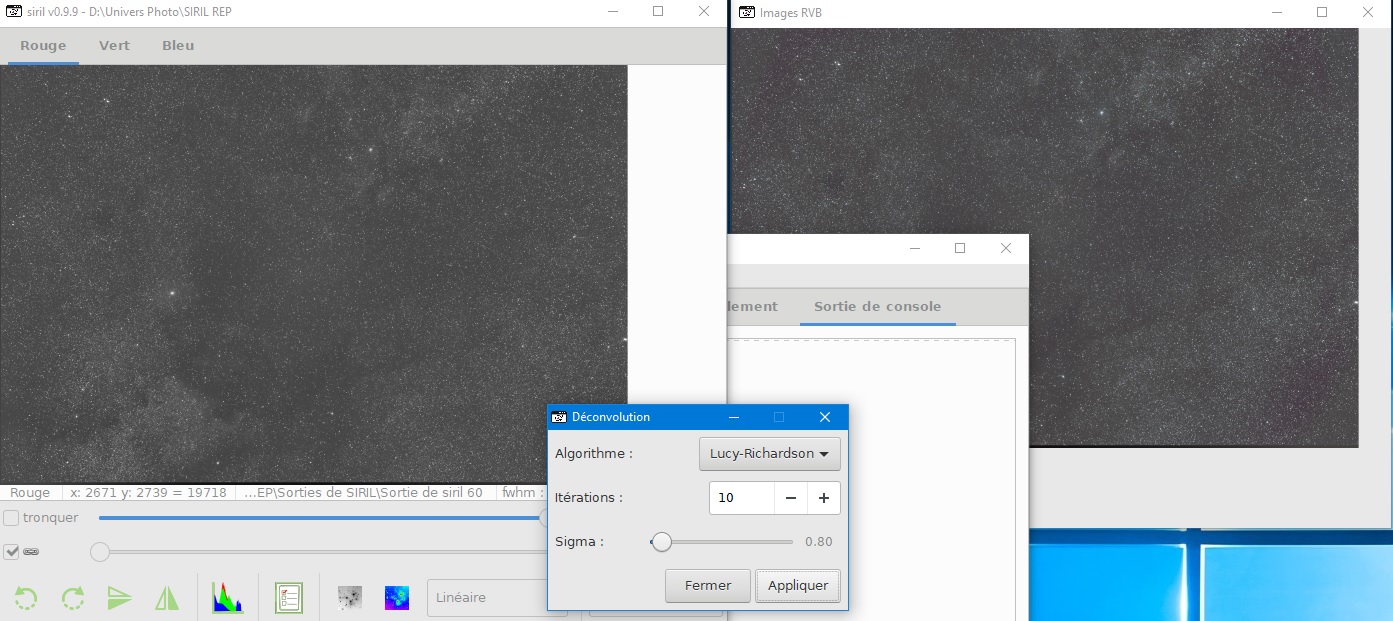Viewport: 1393px width, 621px height.
Task: Toggle negative view star-field icon
Action: pos(349,598)
